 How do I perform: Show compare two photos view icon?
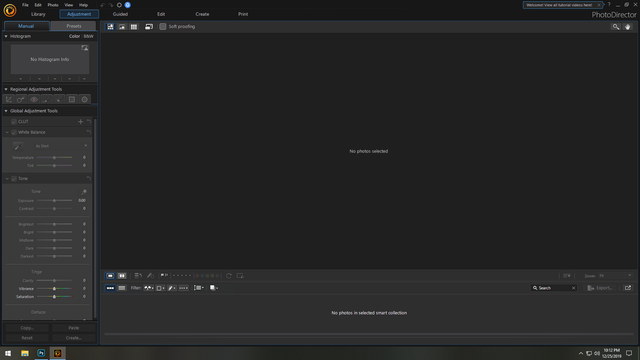tap(122, 276)
